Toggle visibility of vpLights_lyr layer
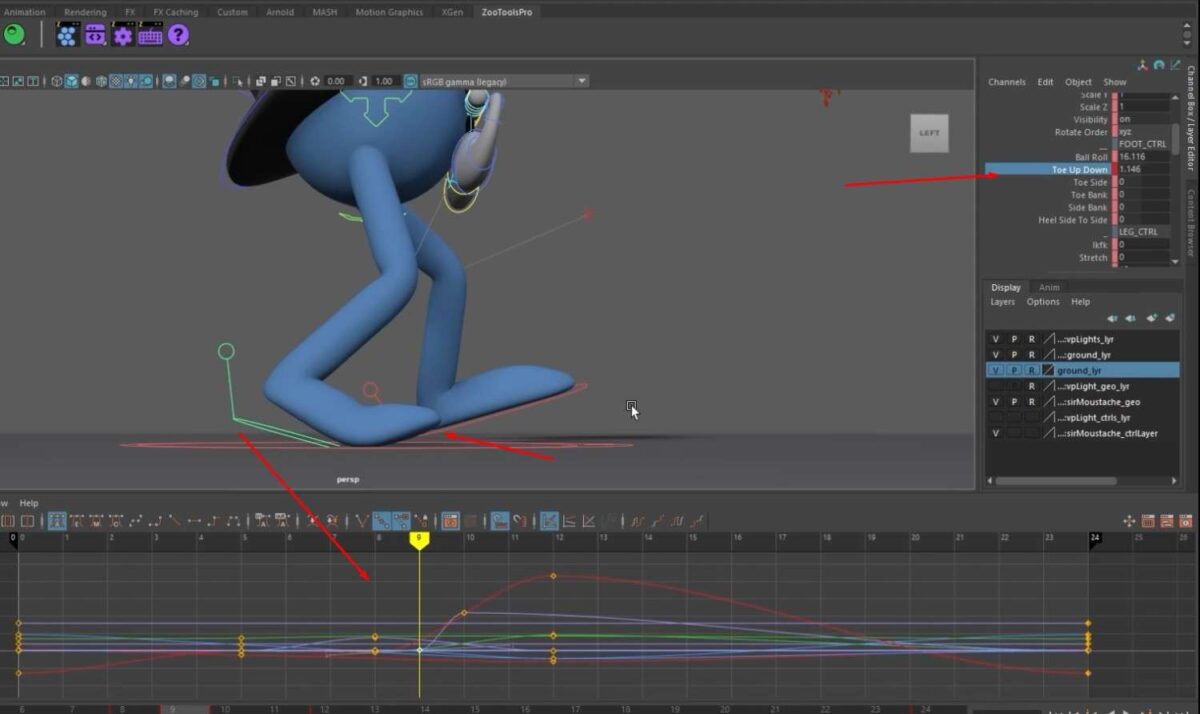This screenshot has height=714, width=1200. 995,338
